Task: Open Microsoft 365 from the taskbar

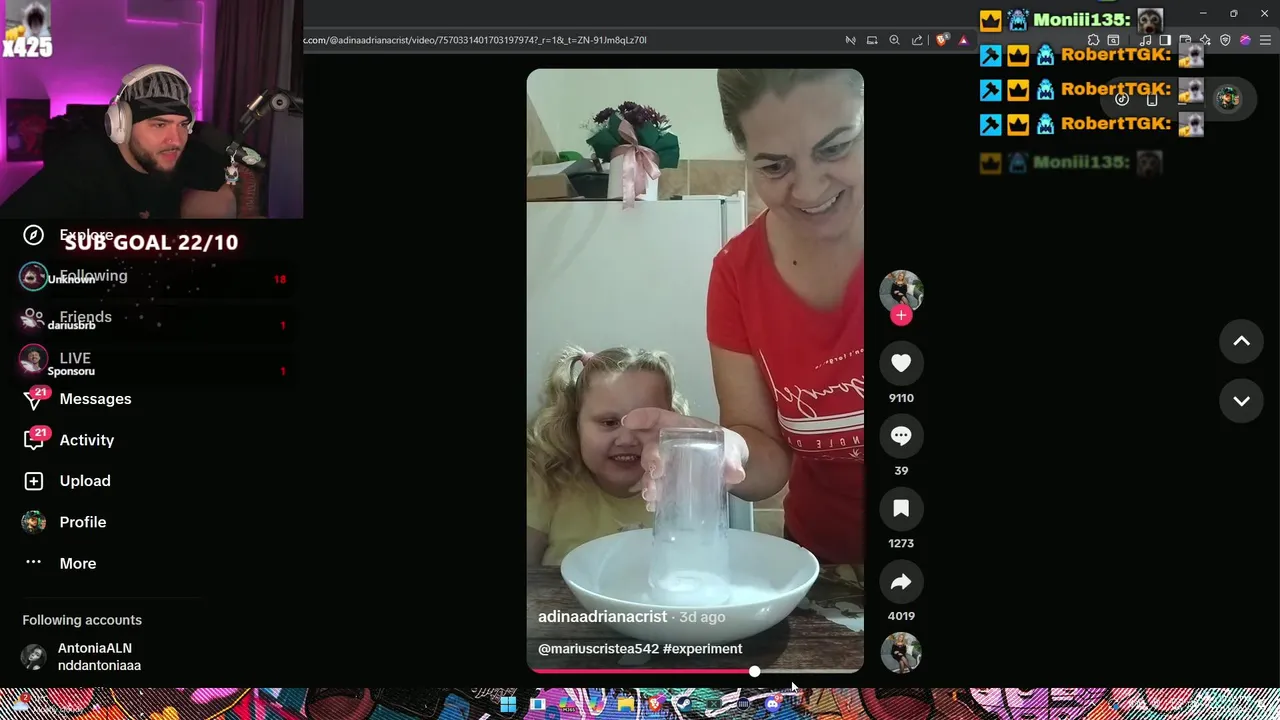Action: (x=567, y=705)
